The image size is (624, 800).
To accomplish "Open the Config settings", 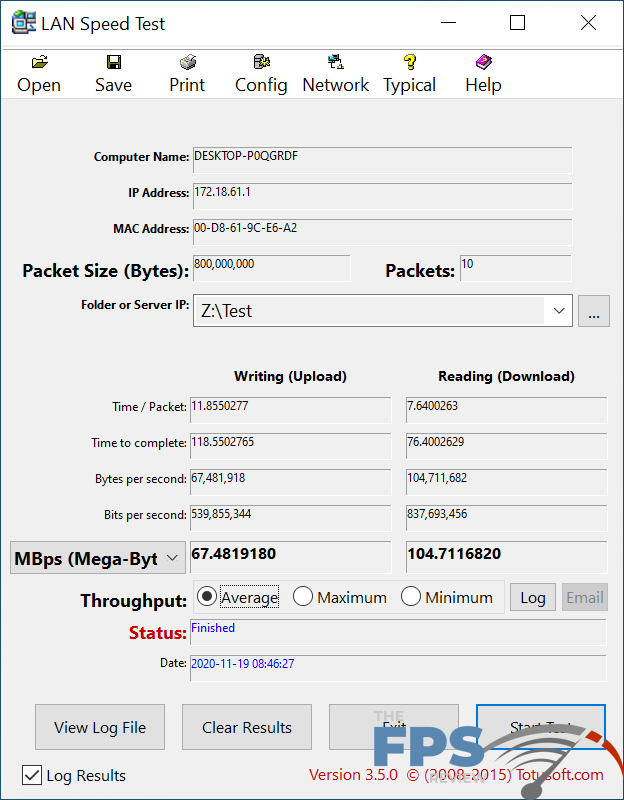I will click(x=261, y=75).
